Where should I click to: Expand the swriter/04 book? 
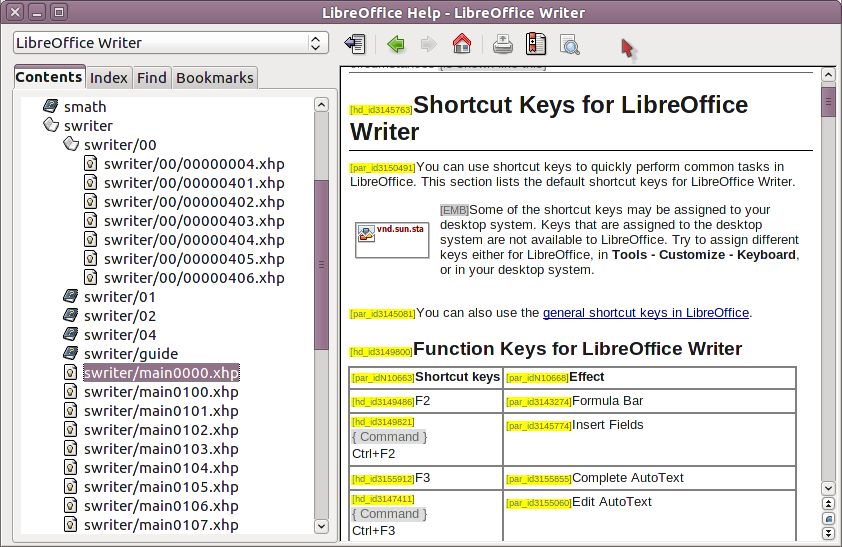(70, 334)
